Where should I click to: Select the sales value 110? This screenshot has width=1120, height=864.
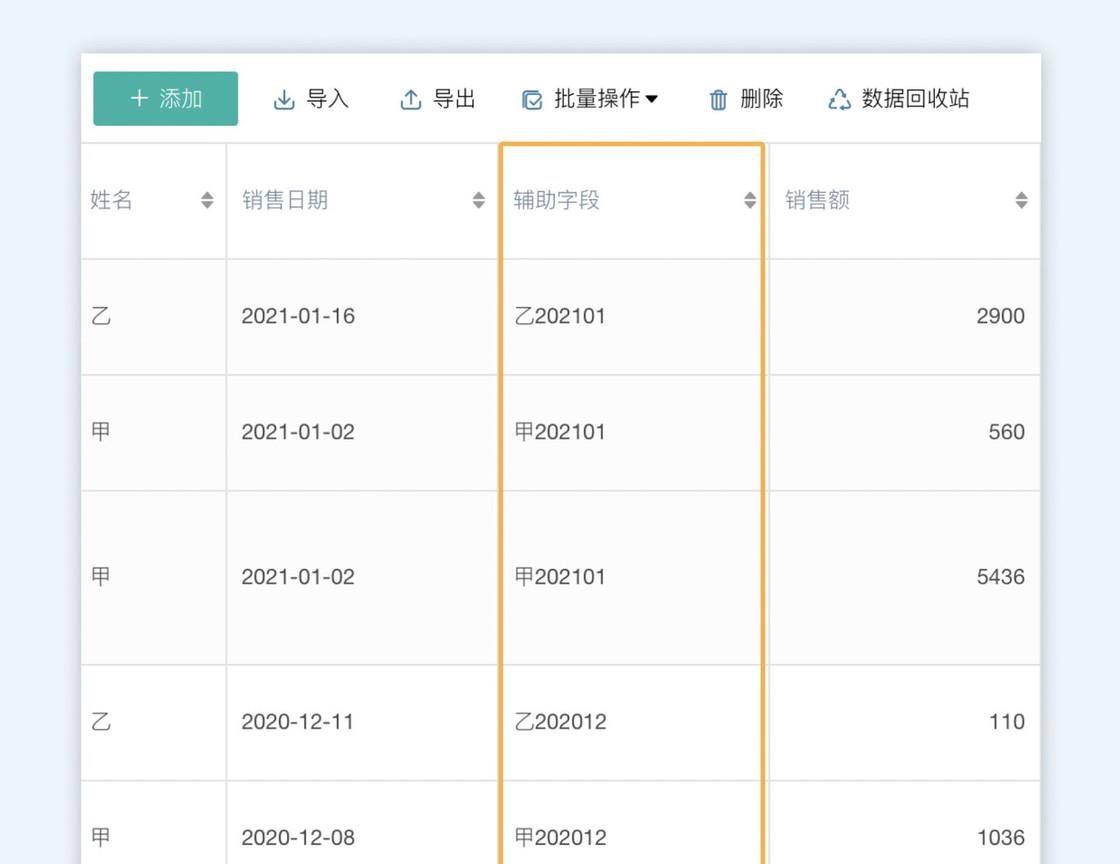(x=1006, y=722)
